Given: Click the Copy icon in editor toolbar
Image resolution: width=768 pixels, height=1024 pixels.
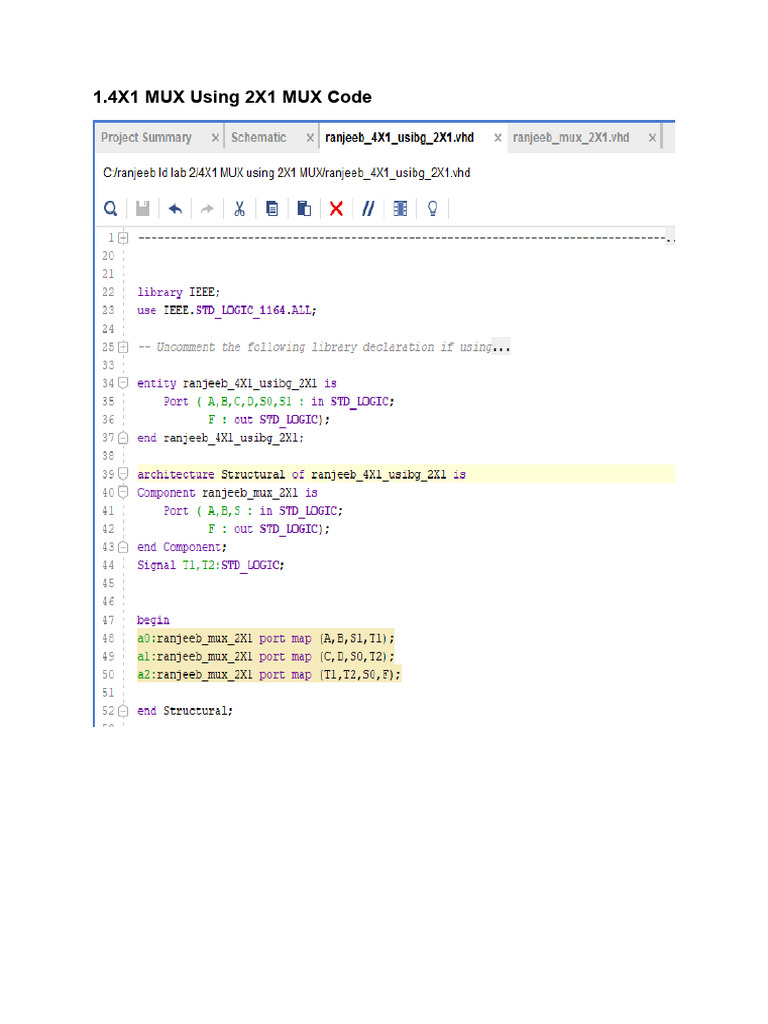Looking at the screenshot, I should (272, 208).
